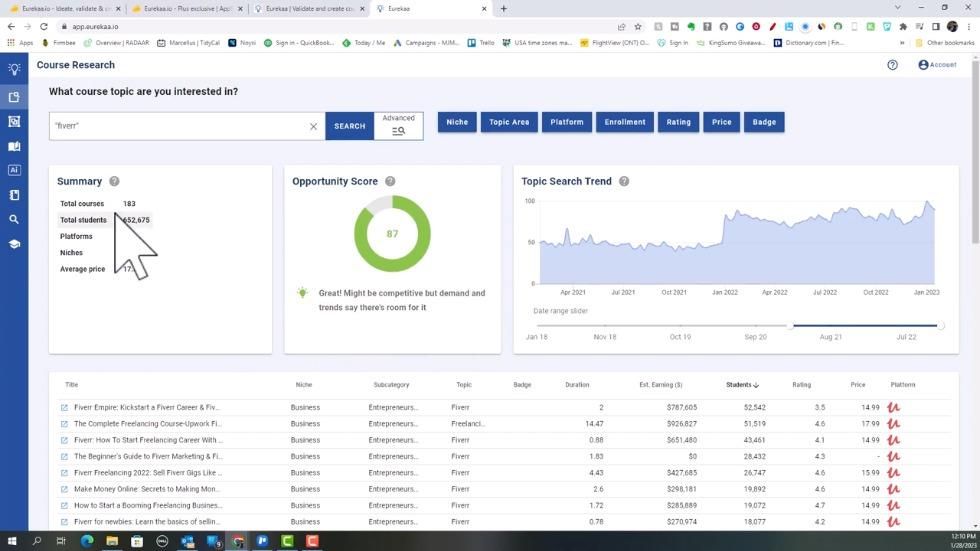Screen dimensions: 980x551
Task: Click the magnifier icon in the left sidebar
Action: (14, 219)
